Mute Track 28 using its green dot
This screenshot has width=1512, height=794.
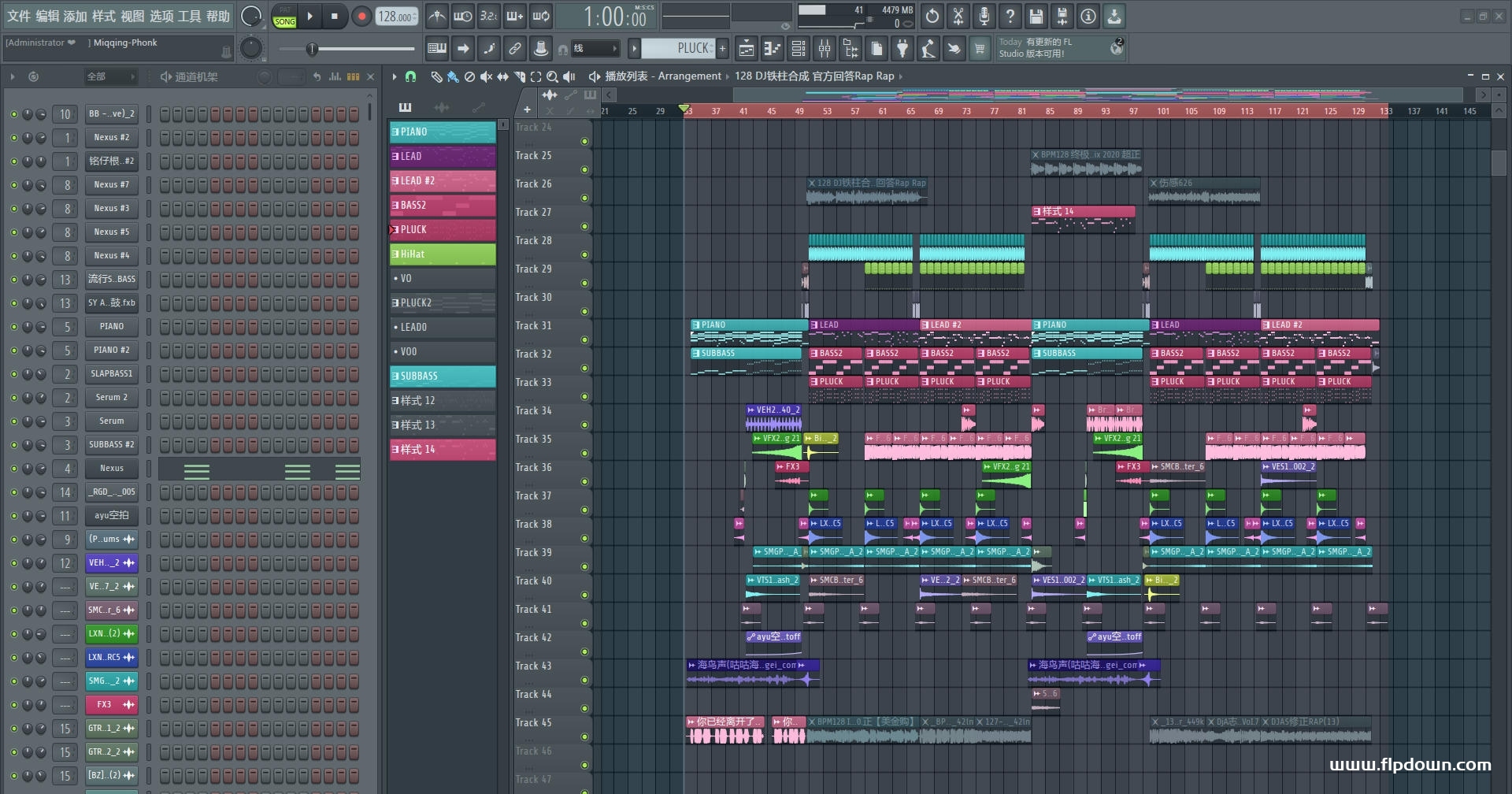[x=584, y=254]
